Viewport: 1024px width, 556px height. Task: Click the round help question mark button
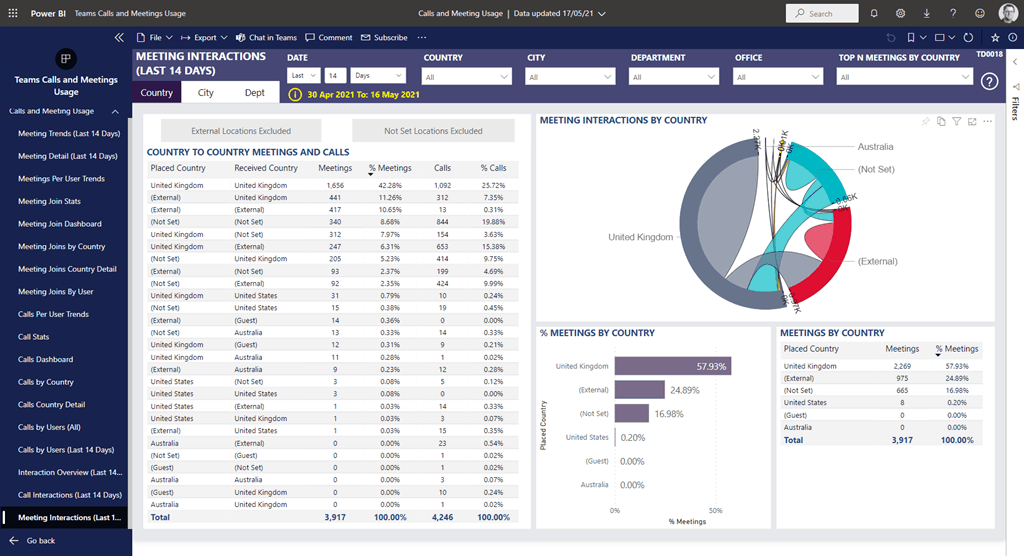[989, 81]
